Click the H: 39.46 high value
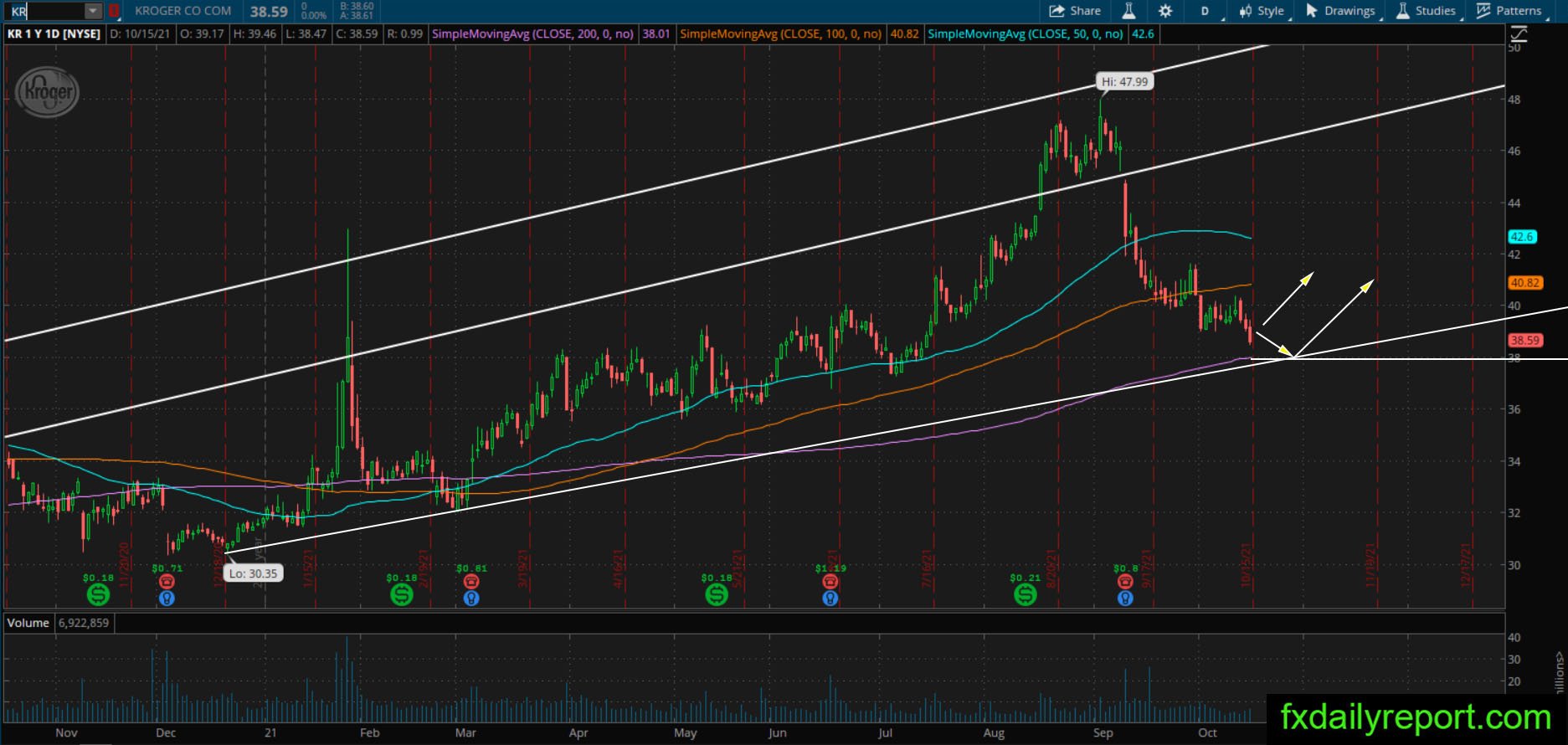The height and width of the screenshot is (745, 1568). tap(253, 34)
